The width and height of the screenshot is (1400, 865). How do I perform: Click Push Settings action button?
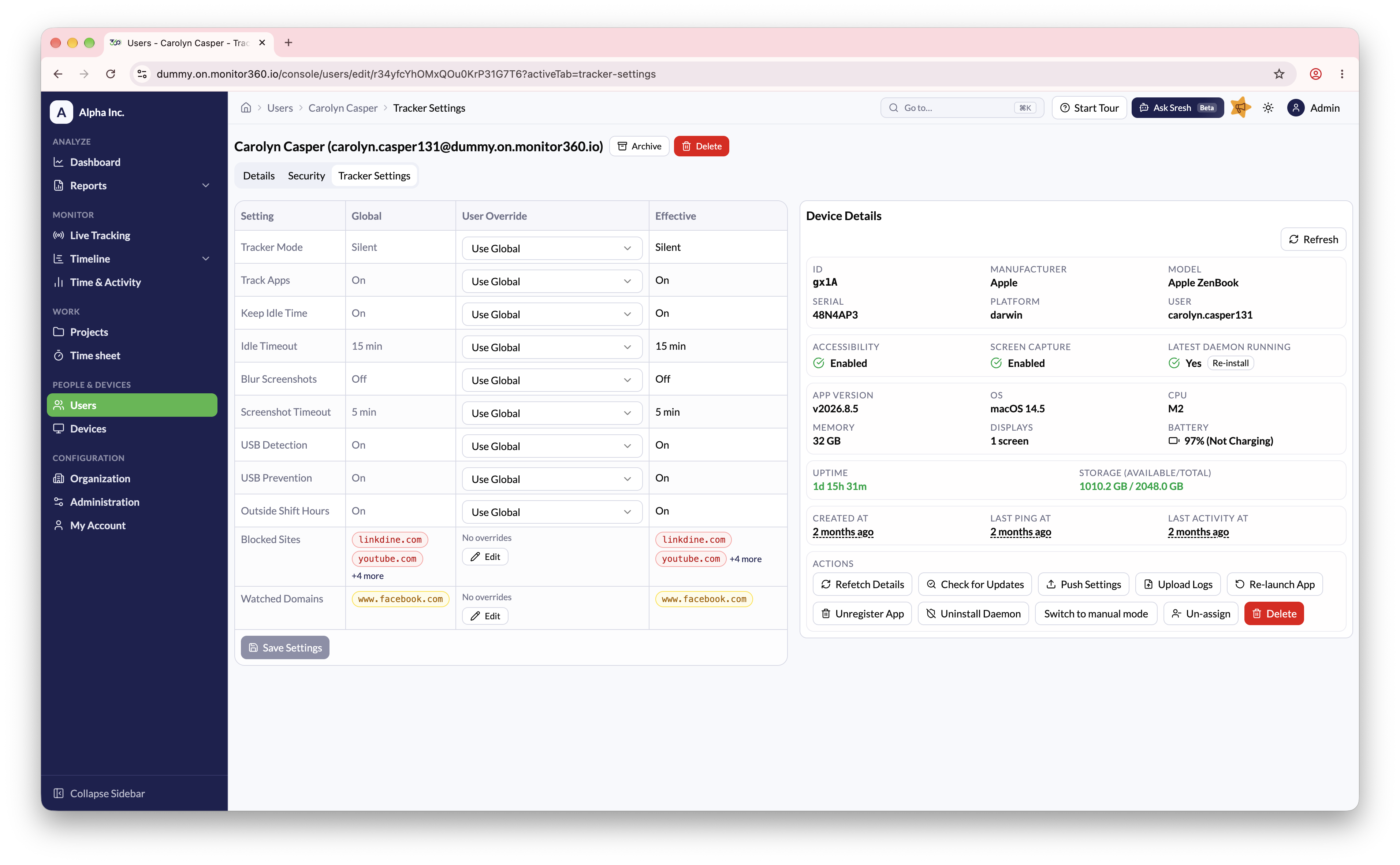(1083, 584)
